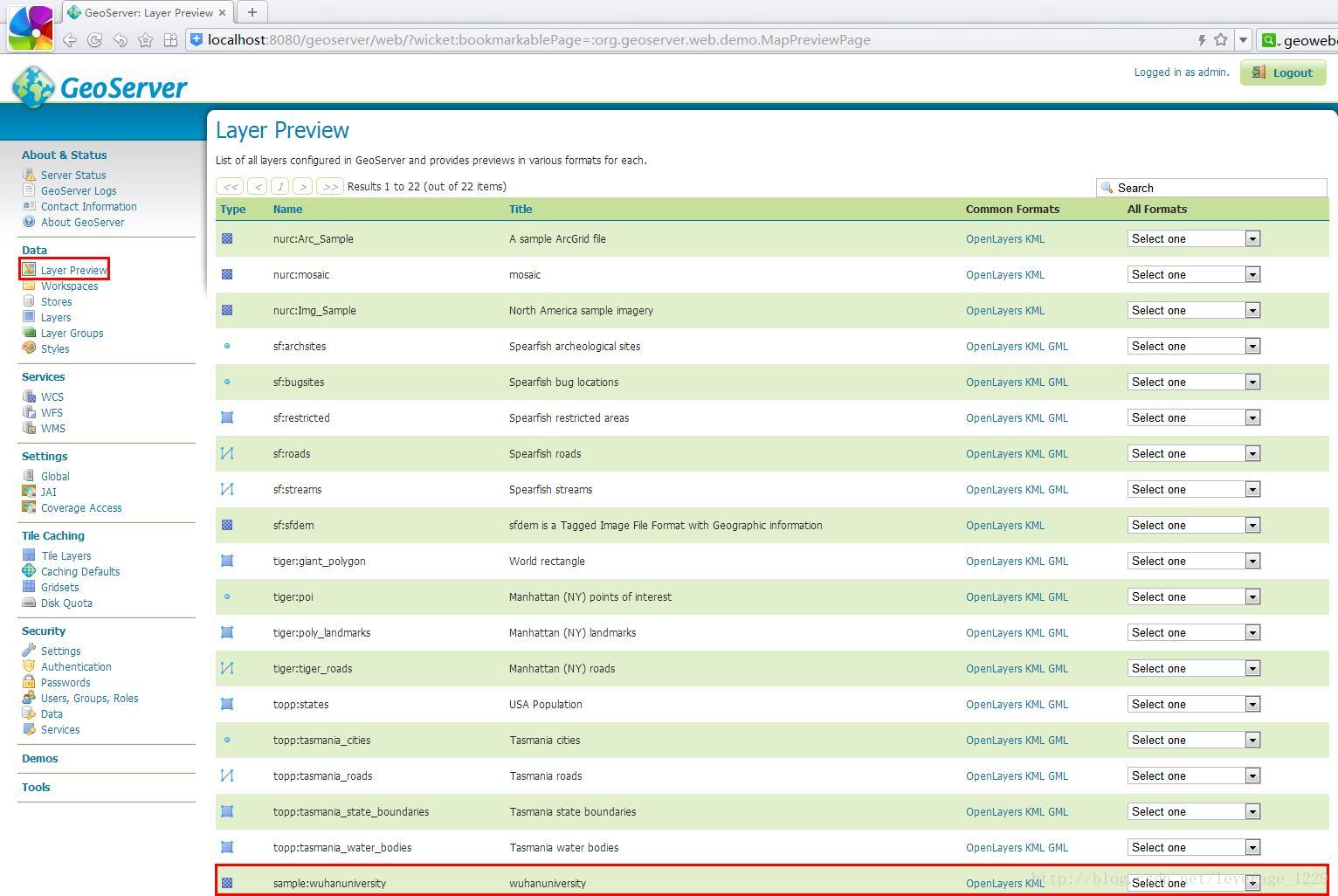Click the JAI settings icon
Screen dimensions: 1338x896
click(x=29, y=492)
